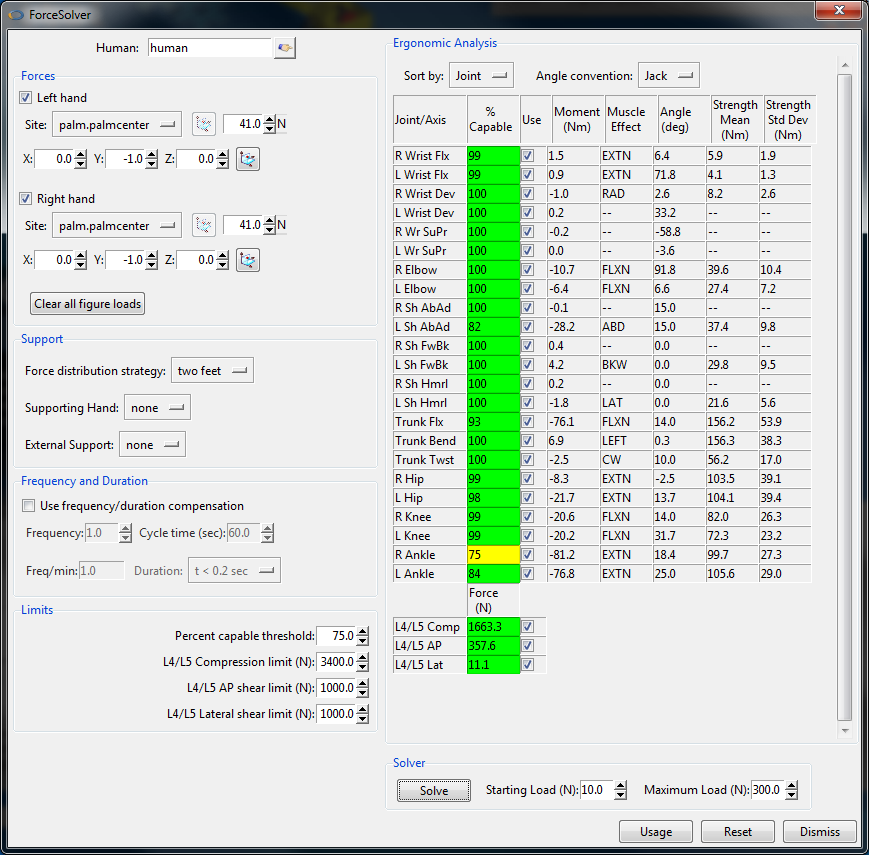Click the Trunk Bend row label
The width and height of the screenshot is (869, 855).
coord(430,441)
